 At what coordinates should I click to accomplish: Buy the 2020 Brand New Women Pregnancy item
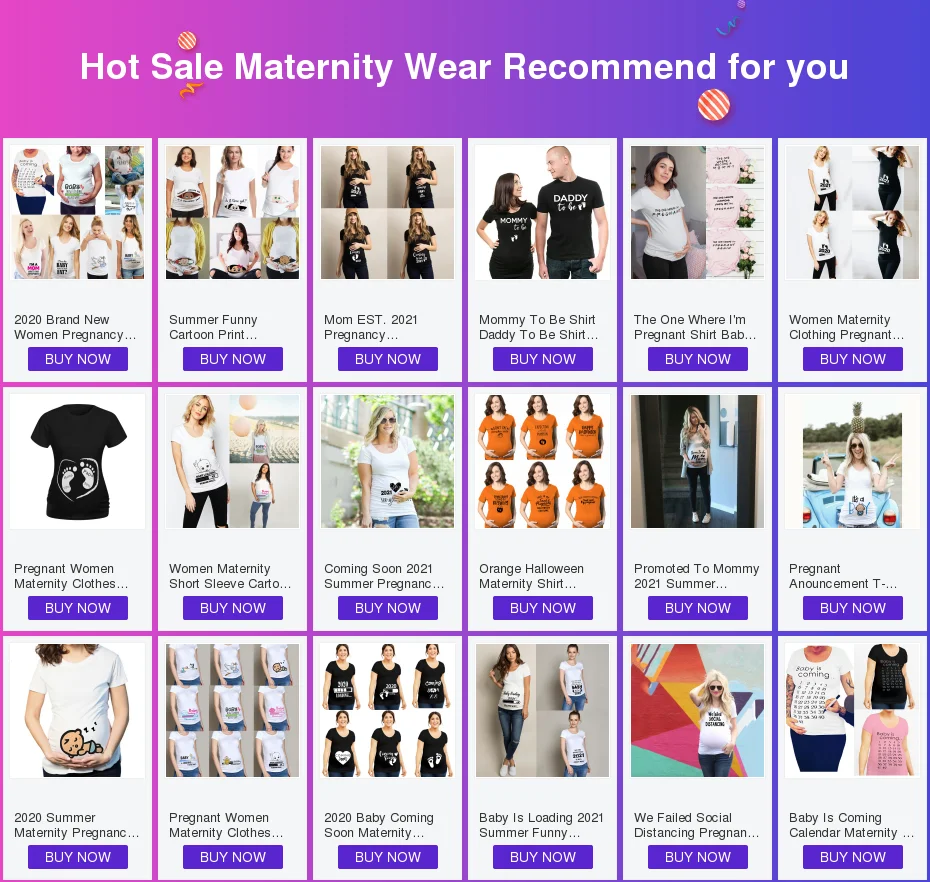tap(78, 359)
